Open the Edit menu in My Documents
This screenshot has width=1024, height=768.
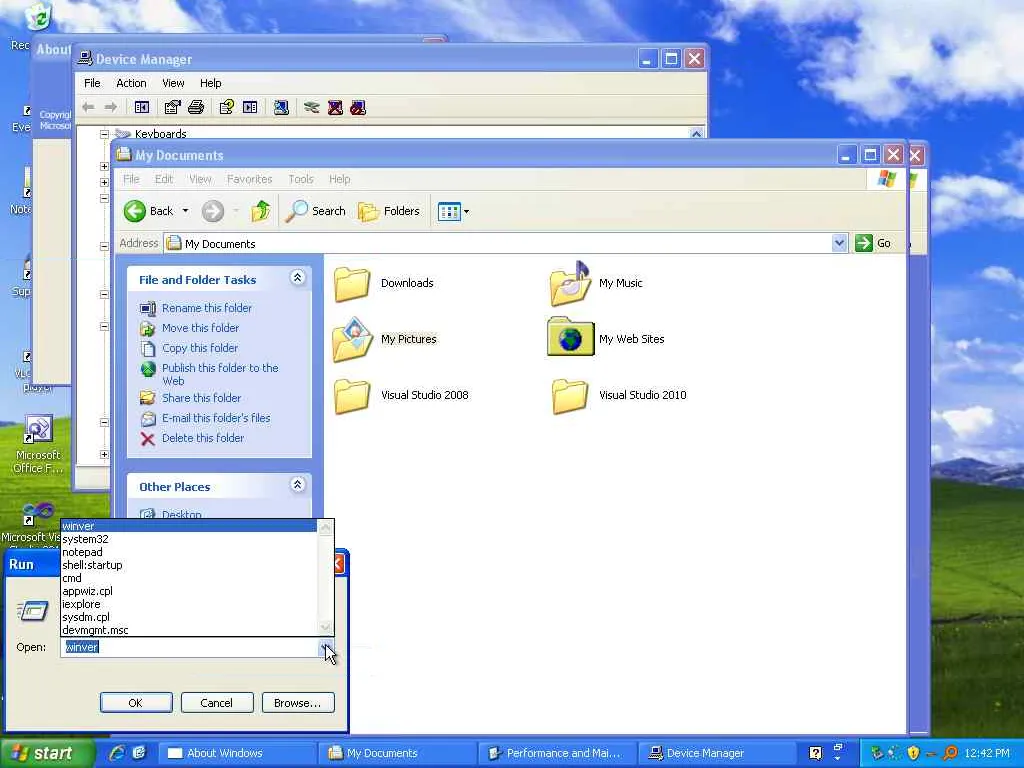[x=164, y=179]
